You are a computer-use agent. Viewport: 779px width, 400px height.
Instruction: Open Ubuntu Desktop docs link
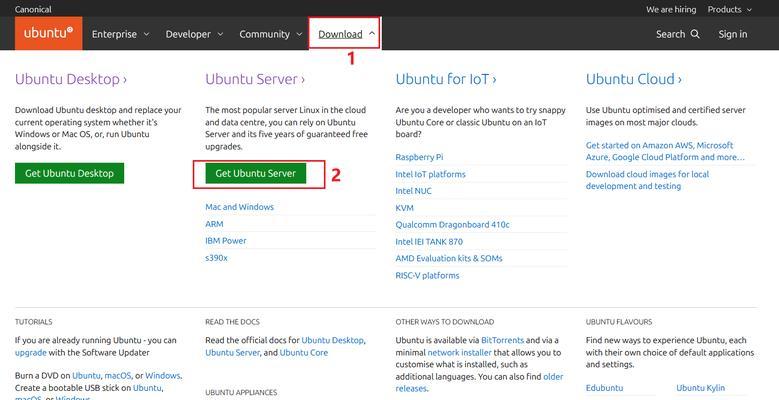coord(332,340)
